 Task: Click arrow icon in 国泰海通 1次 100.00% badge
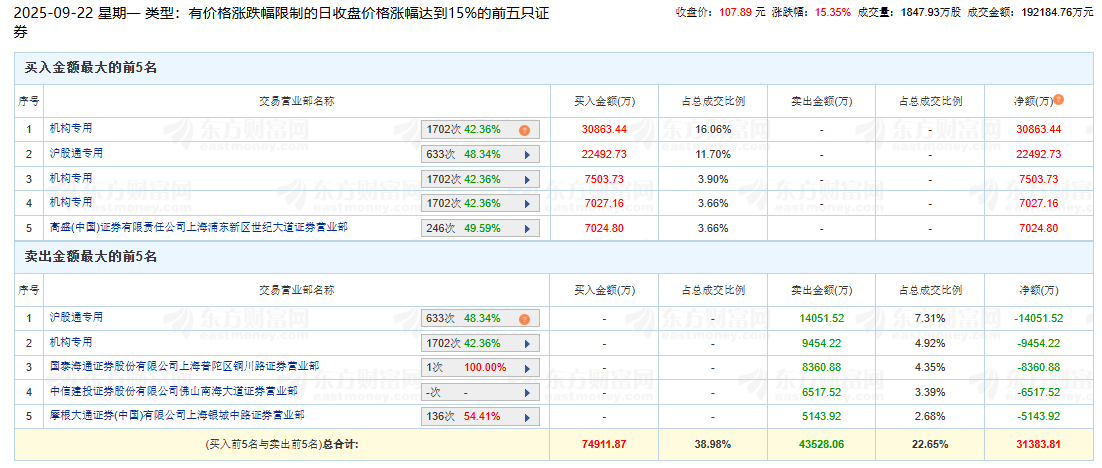[526, 368]
